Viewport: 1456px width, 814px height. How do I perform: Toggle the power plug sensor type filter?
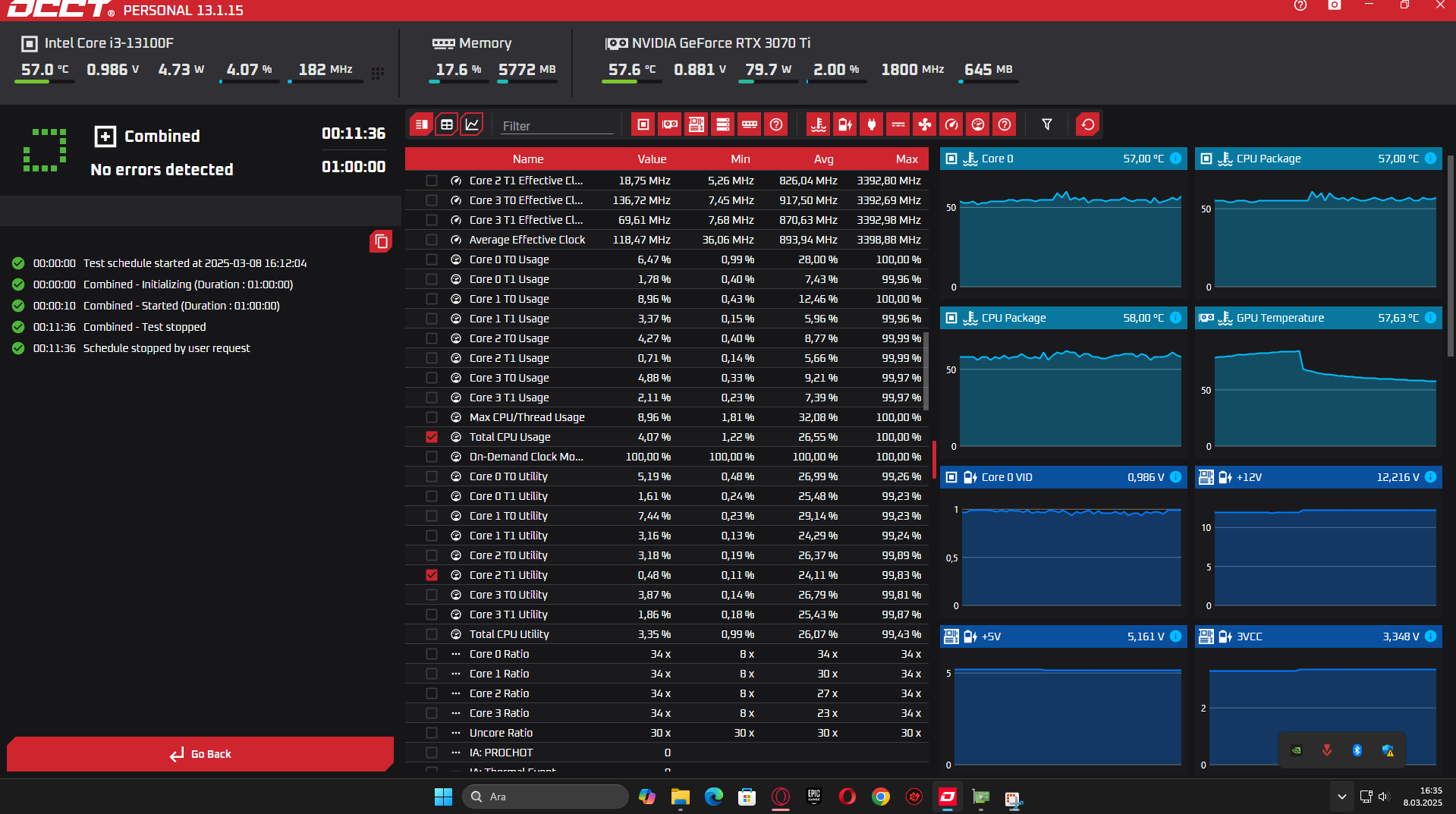(x=872, y=124)
